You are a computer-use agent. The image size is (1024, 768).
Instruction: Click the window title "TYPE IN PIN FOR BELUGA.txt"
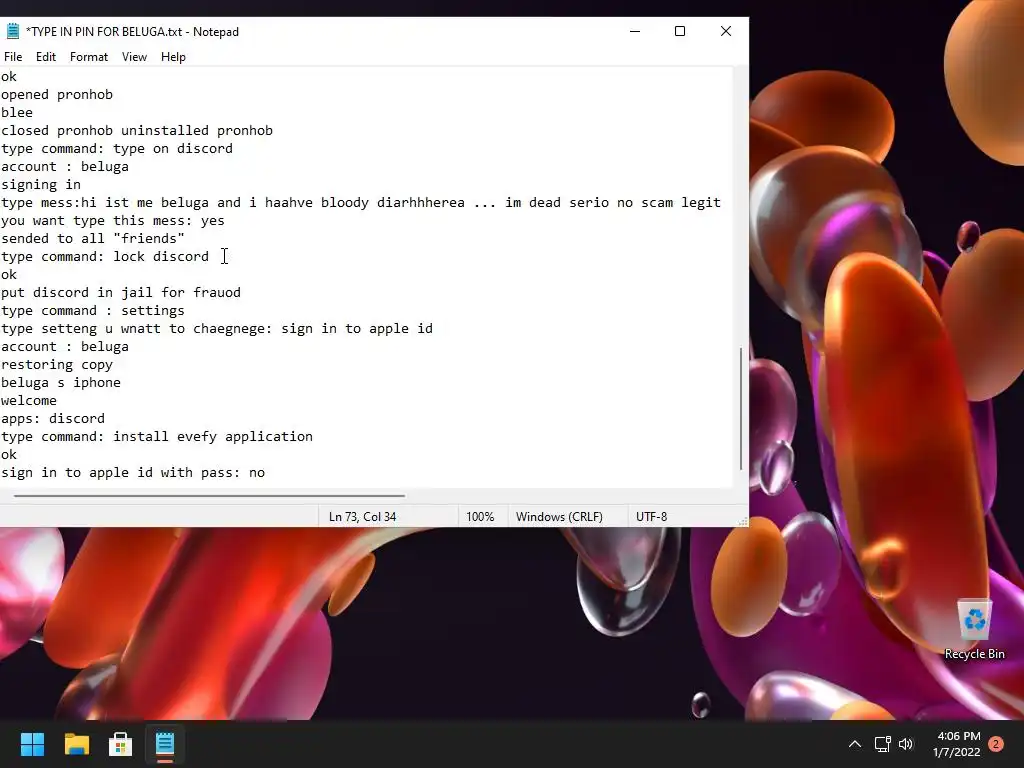pos(132,32)
